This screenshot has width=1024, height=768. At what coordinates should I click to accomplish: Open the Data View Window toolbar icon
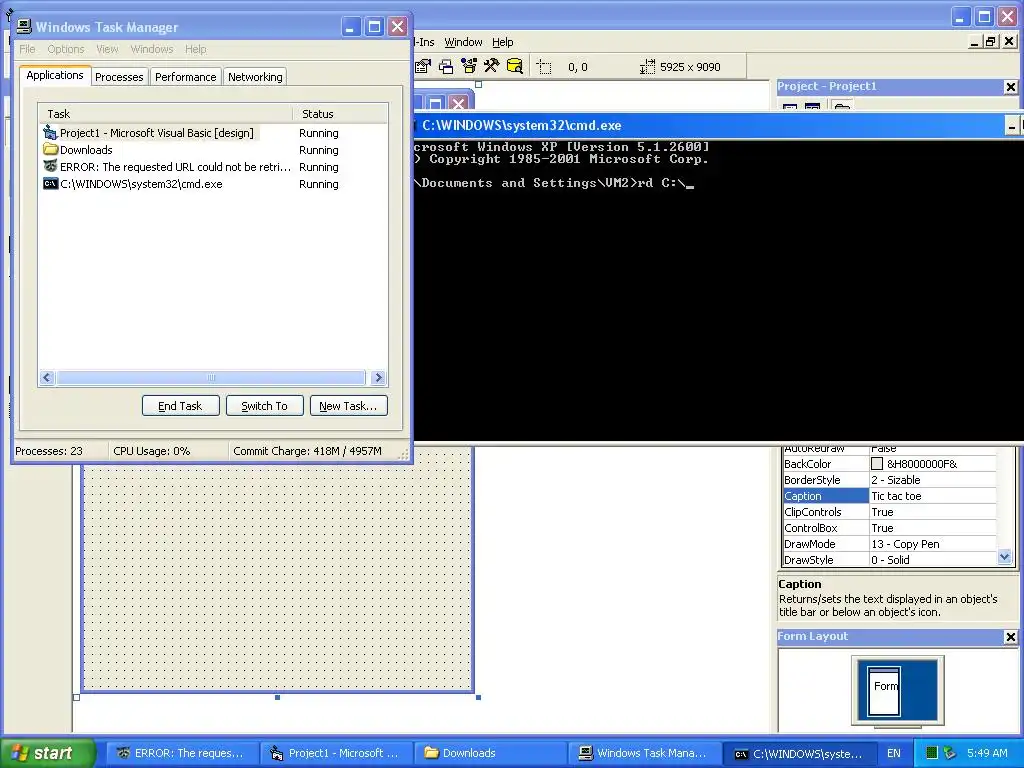pos(515,66)
